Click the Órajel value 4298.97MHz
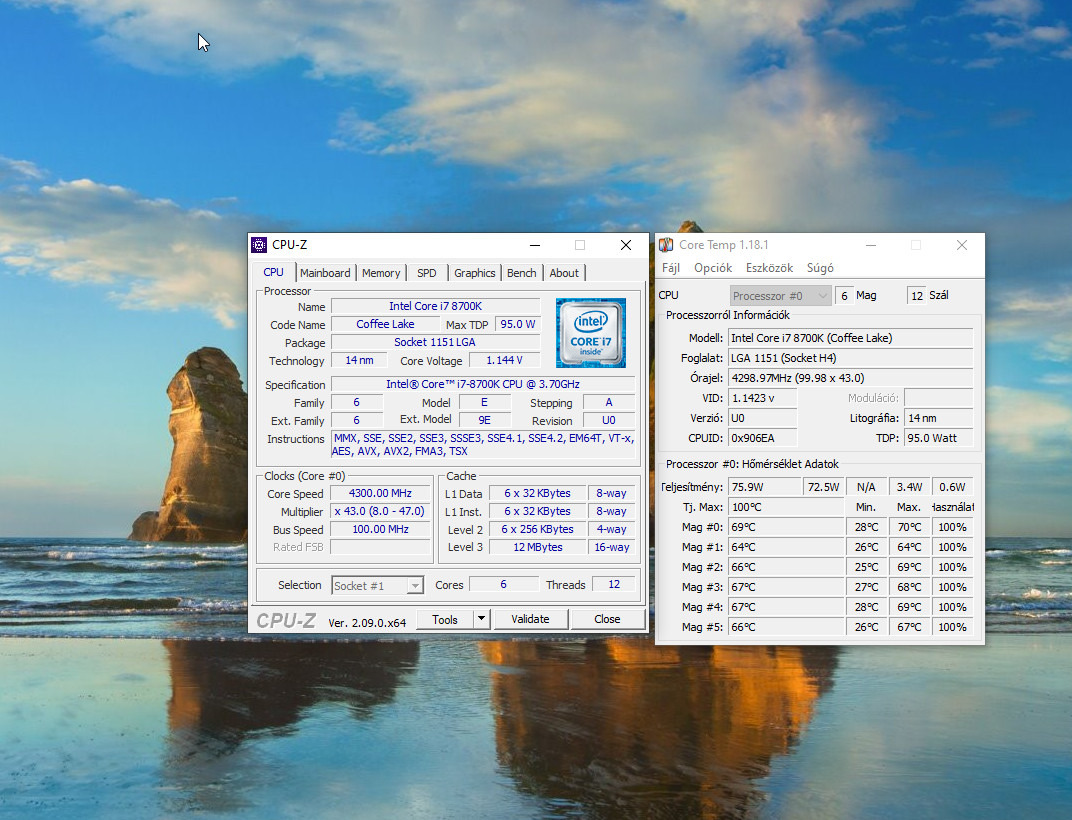The height and width of the screenshot is (820, 1072). tap(850, 378)
